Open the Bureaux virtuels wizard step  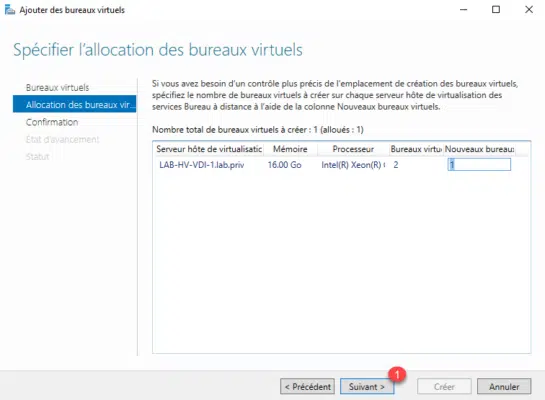57,87
